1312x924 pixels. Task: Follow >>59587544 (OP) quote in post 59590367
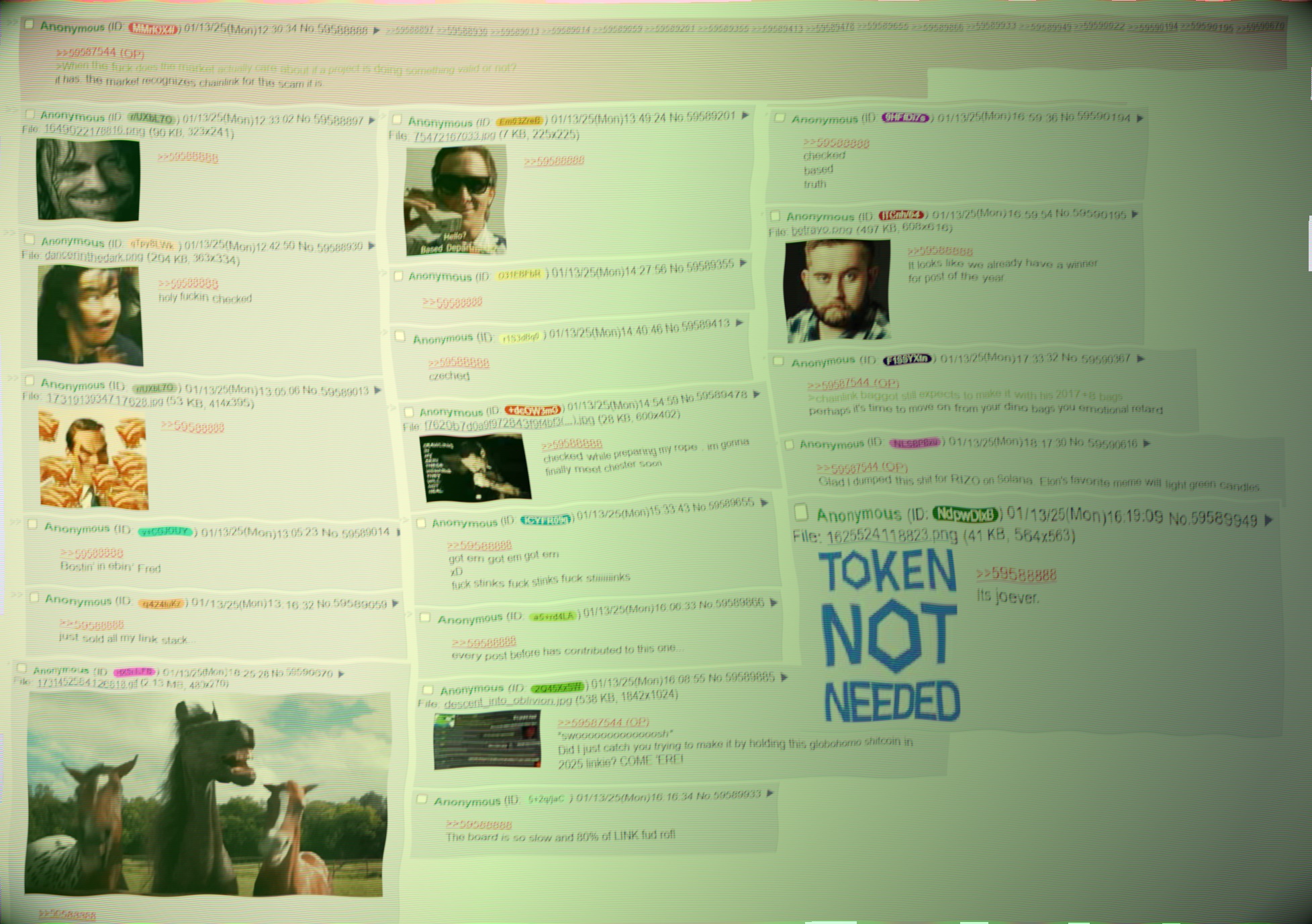click(853, 384)
